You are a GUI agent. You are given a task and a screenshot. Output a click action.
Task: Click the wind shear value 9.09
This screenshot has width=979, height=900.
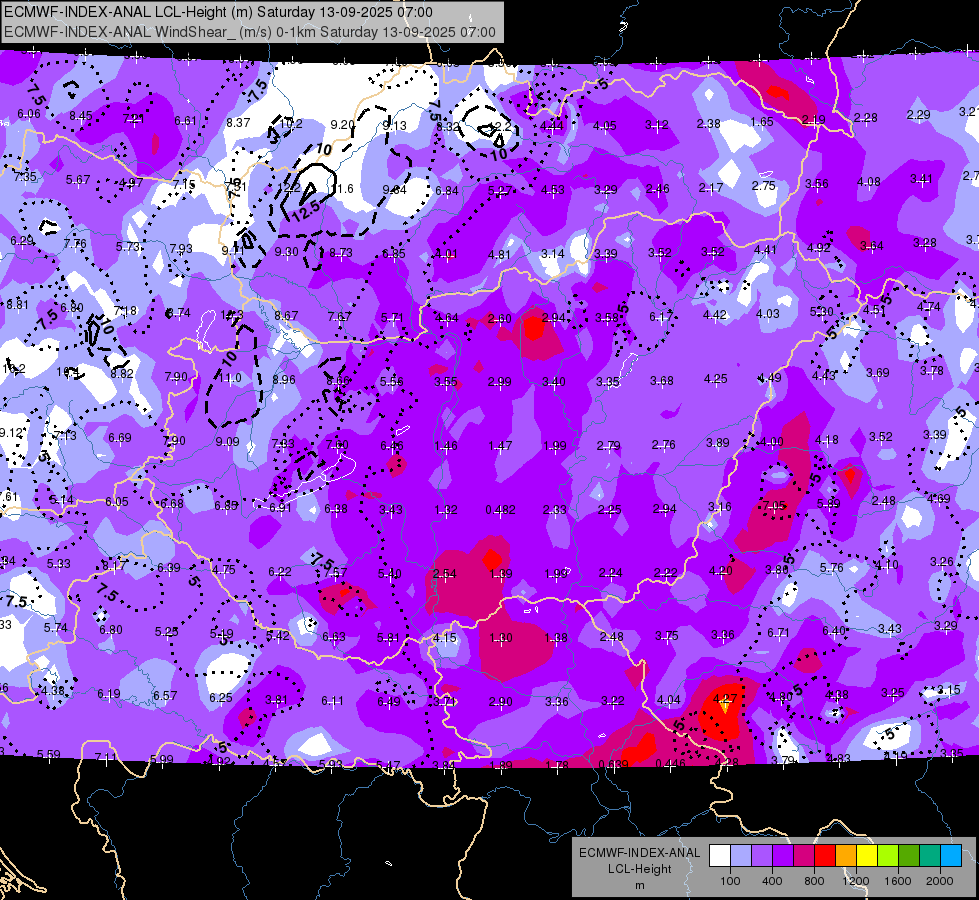click(x=227, y=442)
